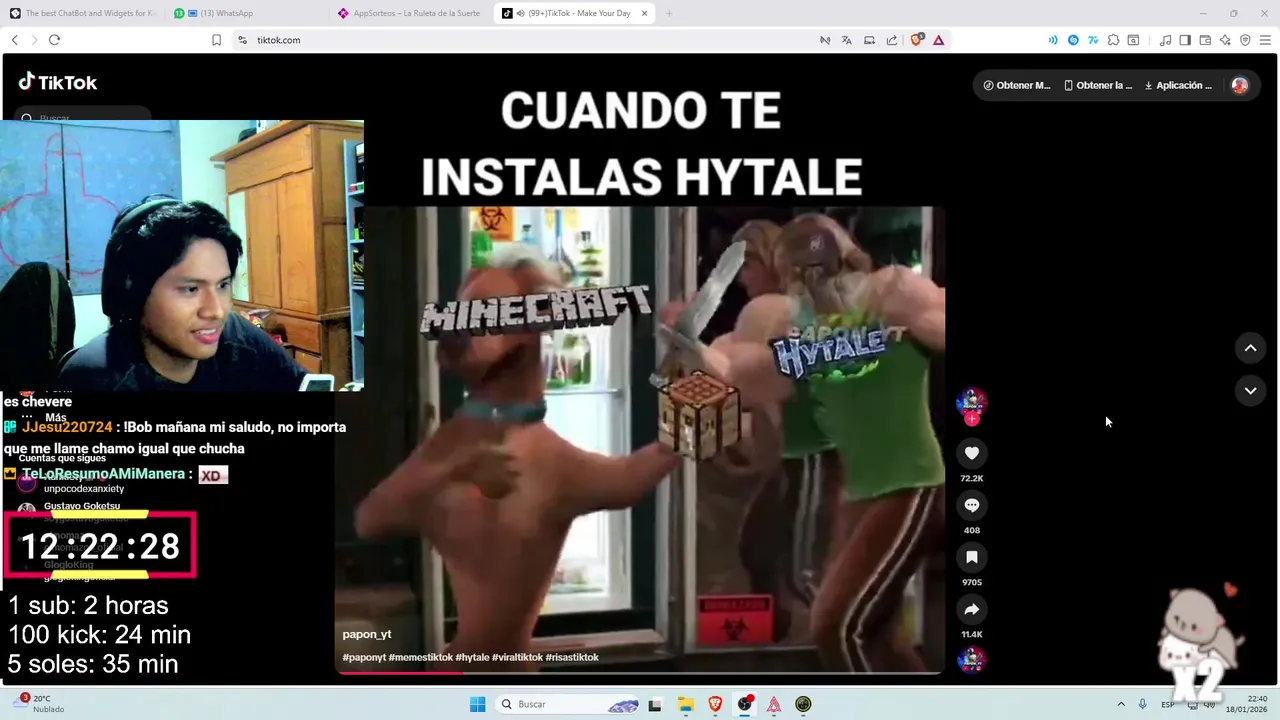Viewport: 1280px width, 720px height.
Task: Open a new browser tab
Action: point(669,13)
